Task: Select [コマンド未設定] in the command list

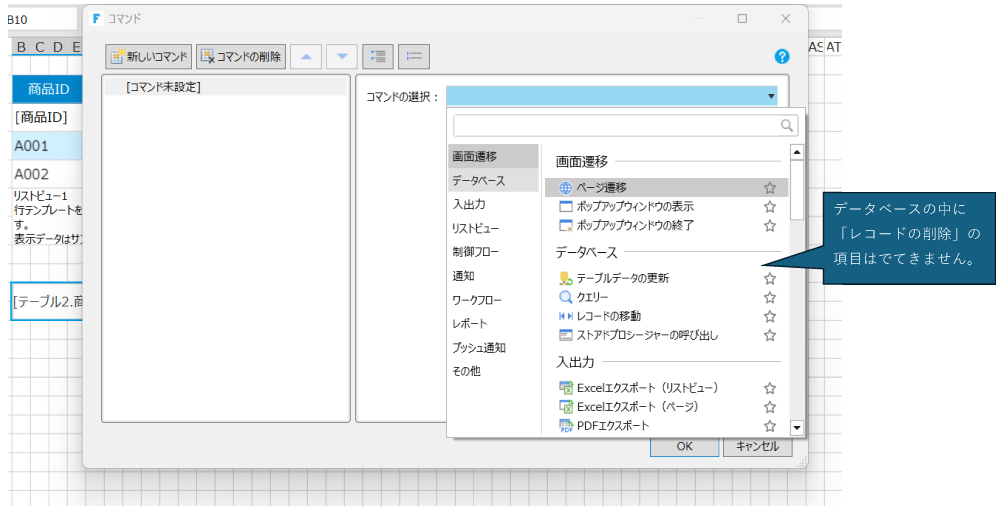Action: 164,88
